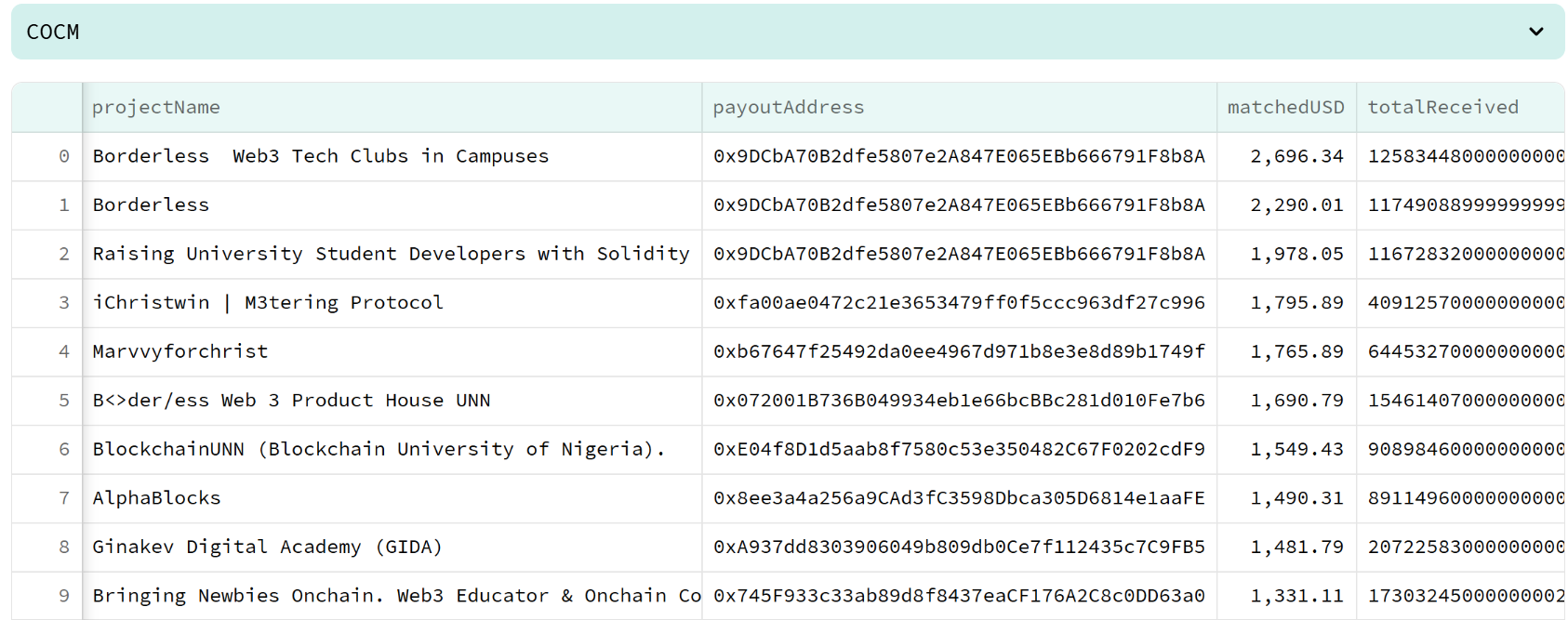The width and height of the screenshot is (1568, 620).
Task: Select payout address starting 0xfa00ae0472
Action: click(x=959, y=302)
